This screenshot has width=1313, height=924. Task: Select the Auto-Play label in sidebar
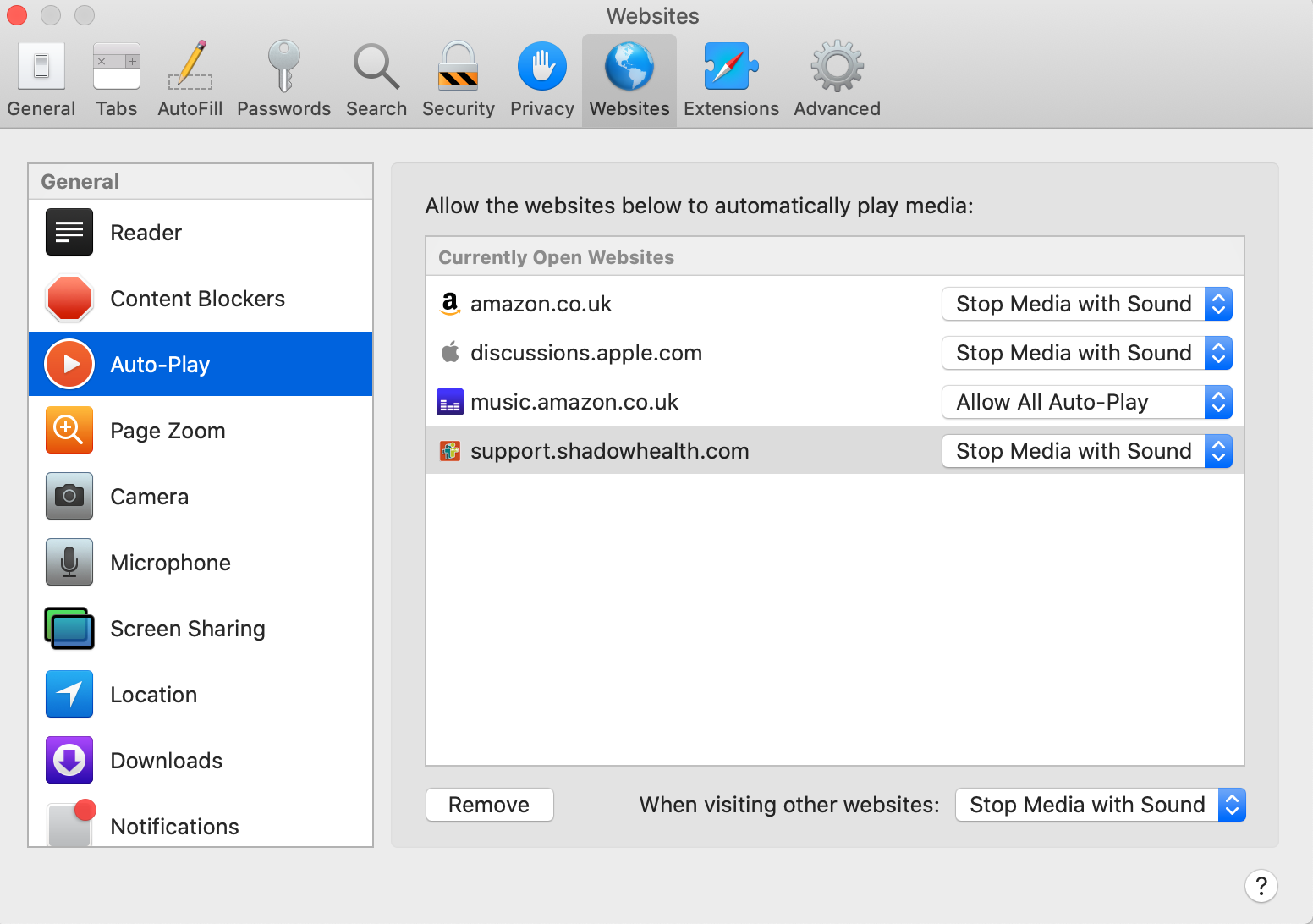(x=161, y=365)
